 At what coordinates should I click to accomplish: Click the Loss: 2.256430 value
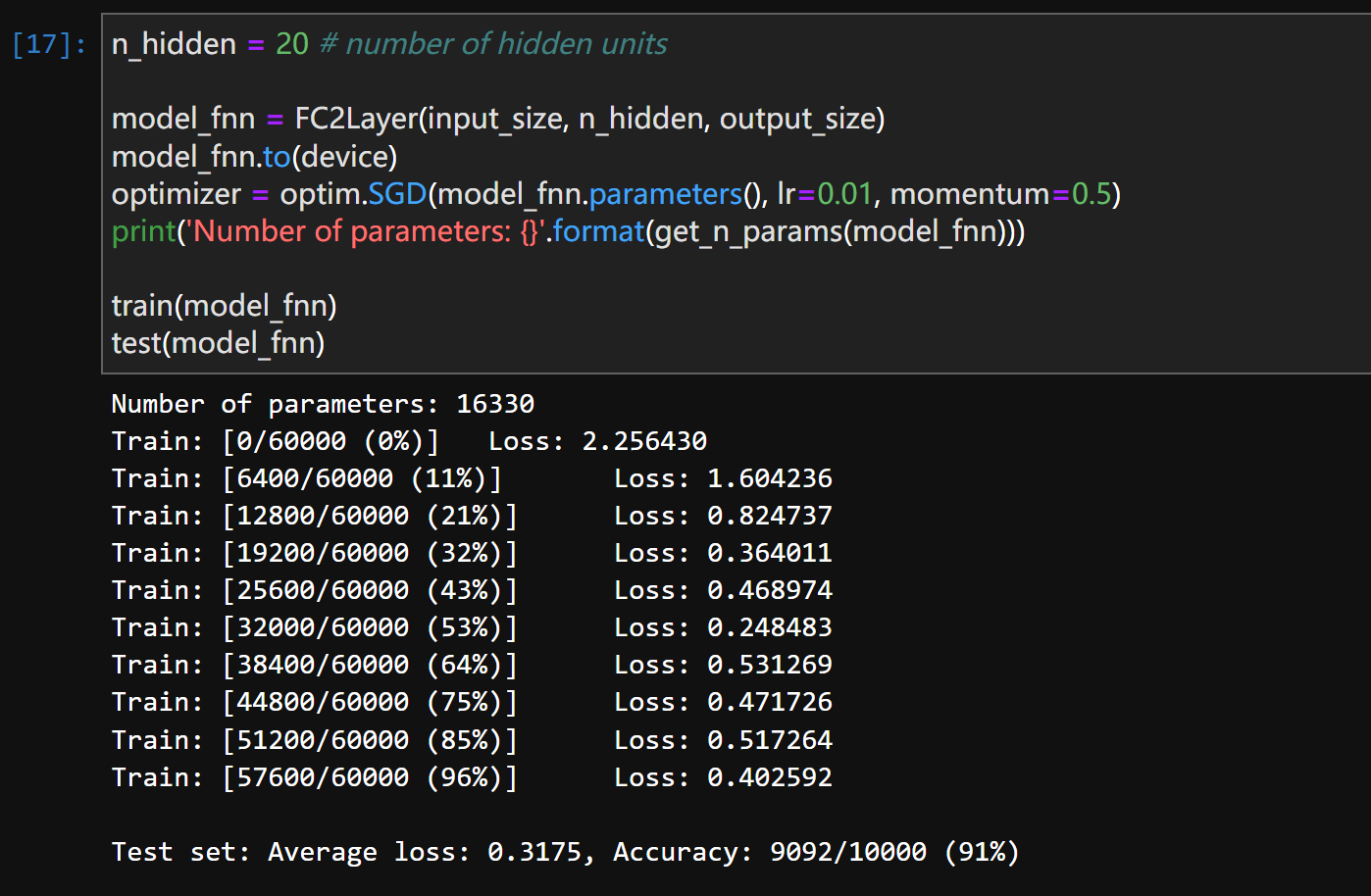pyautogui.click(x=597, y=441)
